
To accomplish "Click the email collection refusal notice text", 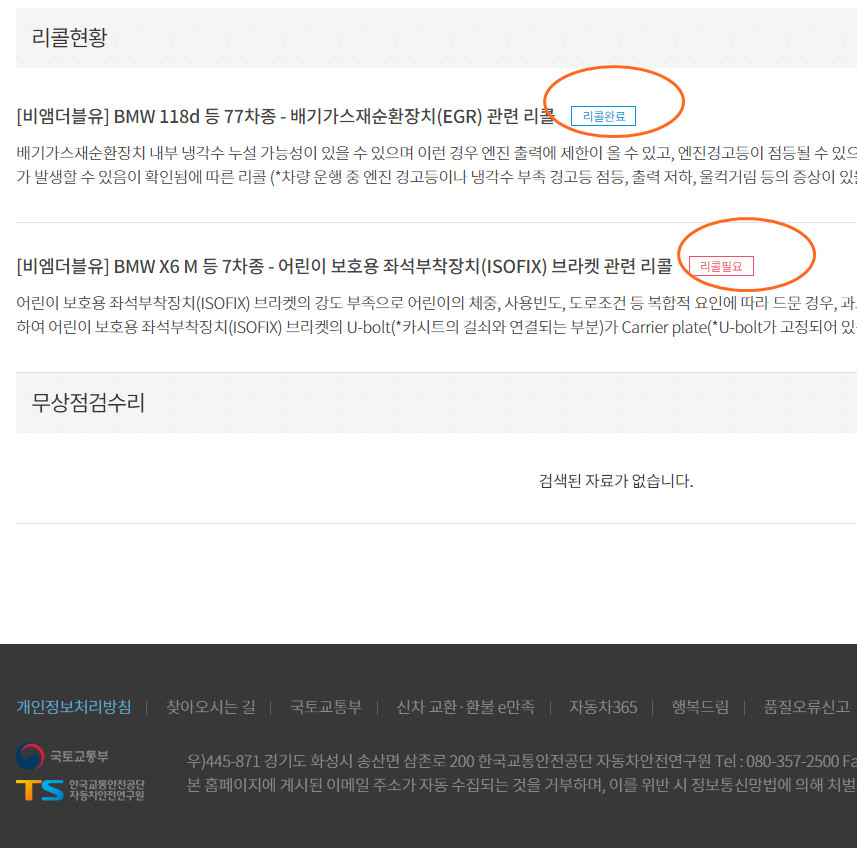I will coord(521,785).
